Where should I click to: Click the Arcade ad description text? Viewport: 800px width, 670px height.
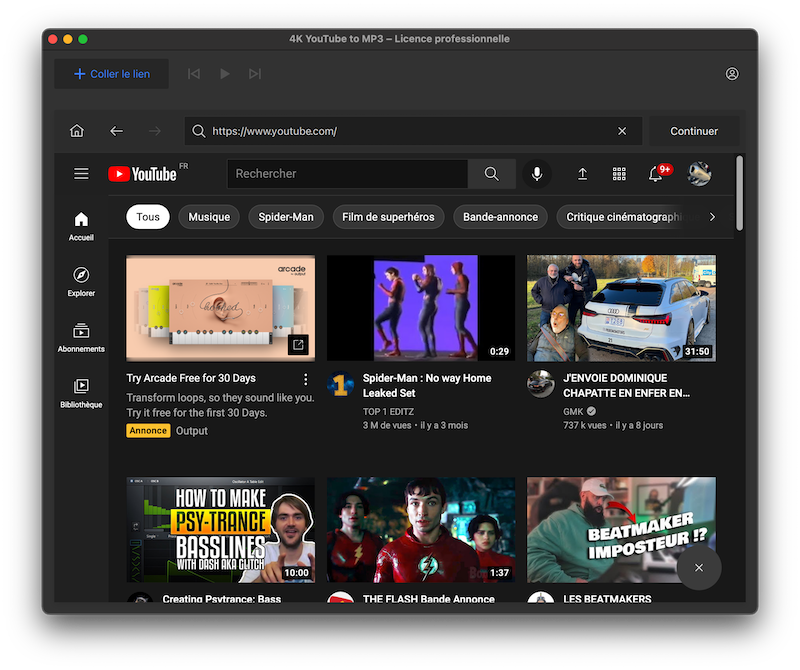click(220, 405)
